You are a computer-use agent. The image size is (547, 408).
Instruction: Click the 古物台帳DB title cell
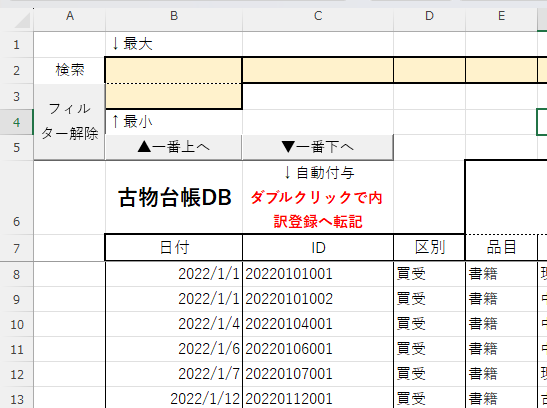173,197
